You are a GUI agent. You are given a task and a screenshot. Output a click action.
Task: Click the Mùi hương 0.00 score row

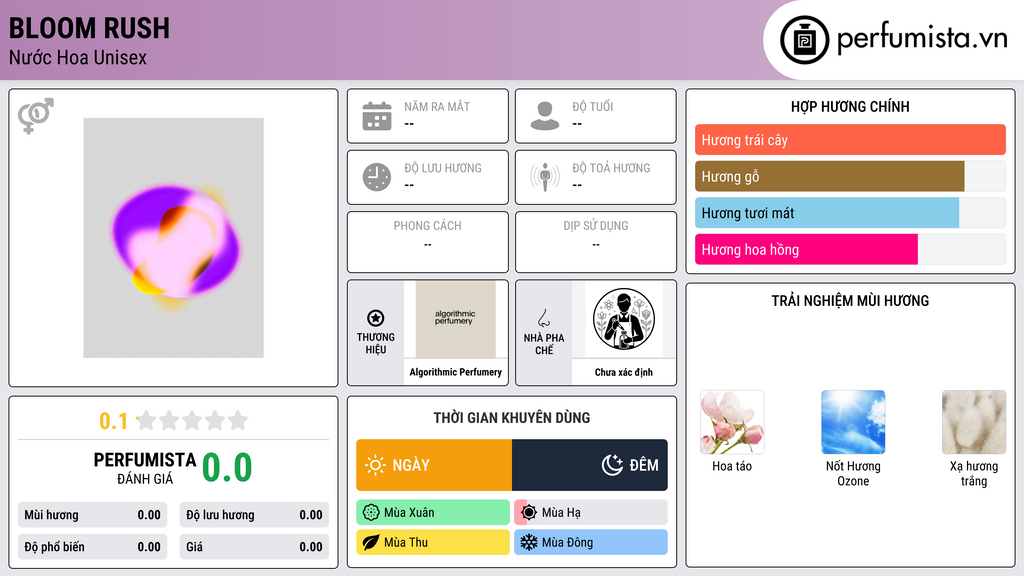(93, 515)
